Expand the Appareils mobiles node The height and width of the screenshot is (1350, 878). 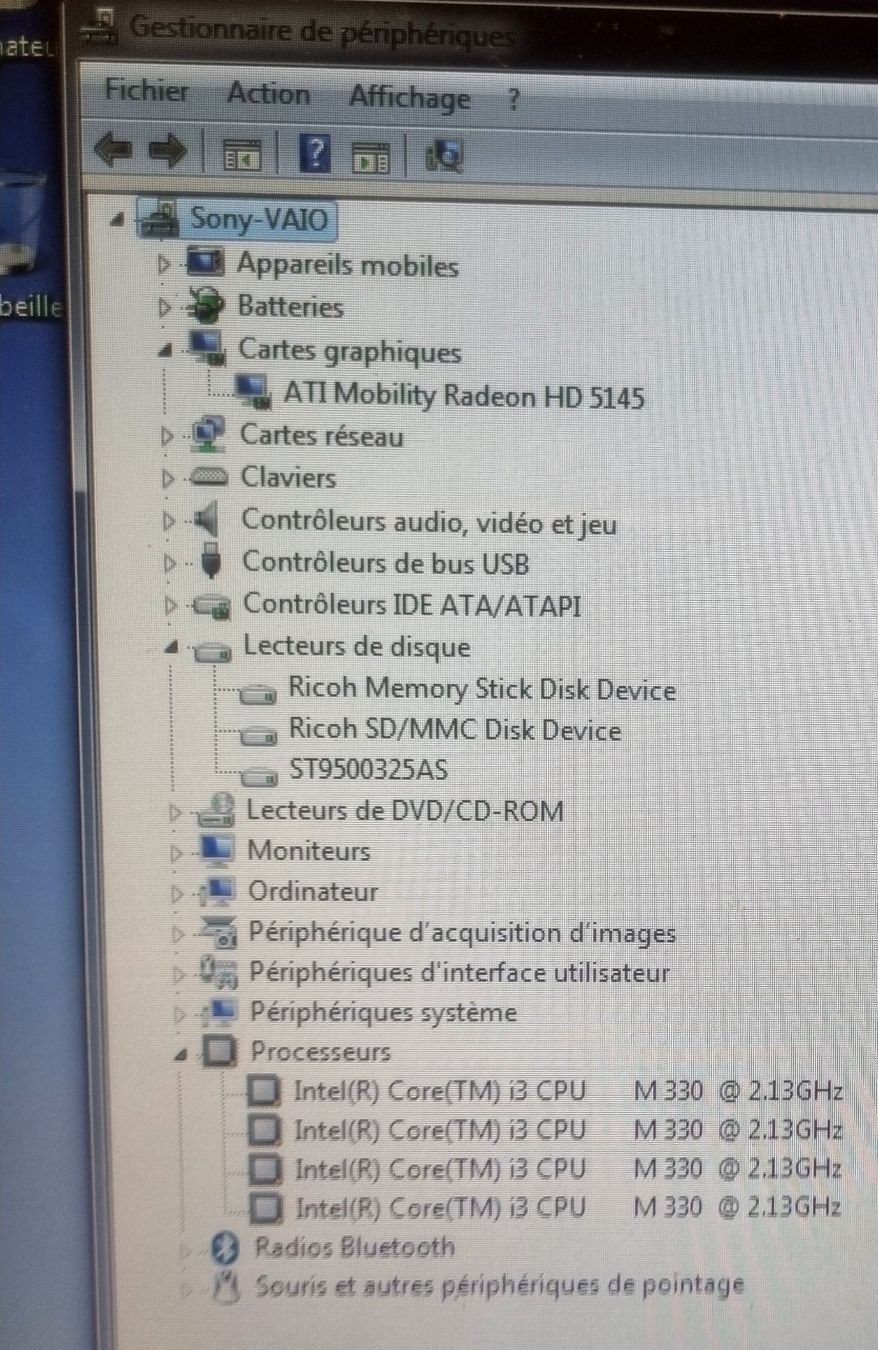[166, 265]
